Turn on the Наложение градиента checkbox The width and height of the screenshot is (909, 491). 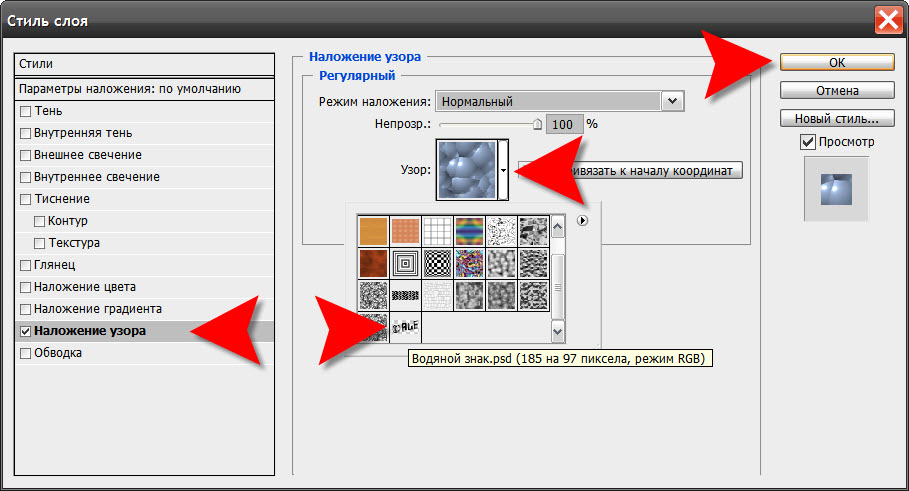tap(26, 310)
